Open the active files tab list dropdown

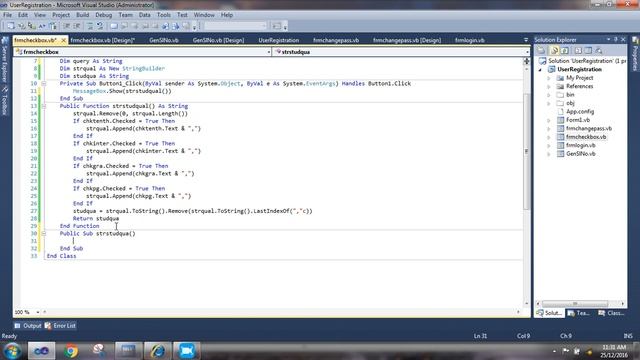click(526, 40)
